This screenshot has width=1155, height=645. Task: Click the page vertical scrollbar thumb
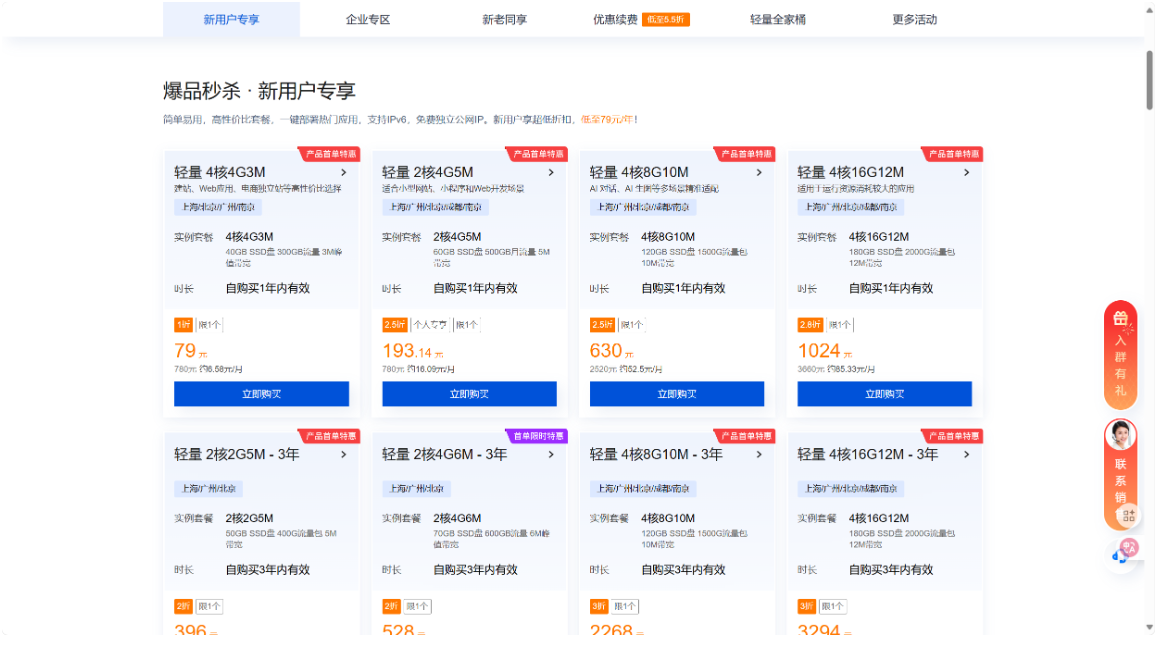1149,80
